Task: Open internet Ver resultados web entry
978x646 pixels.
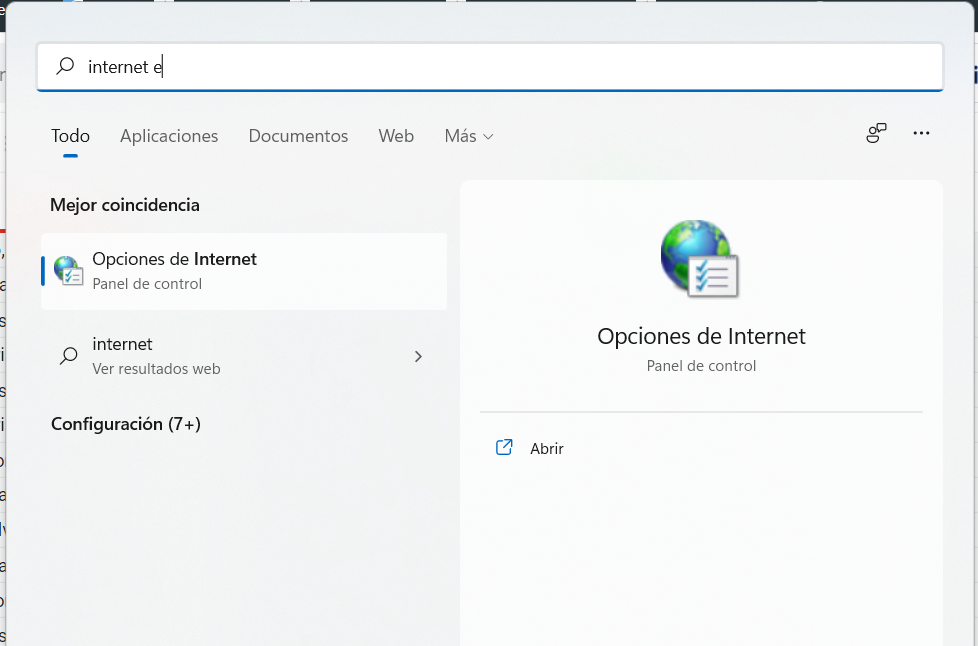Action: 244,356
